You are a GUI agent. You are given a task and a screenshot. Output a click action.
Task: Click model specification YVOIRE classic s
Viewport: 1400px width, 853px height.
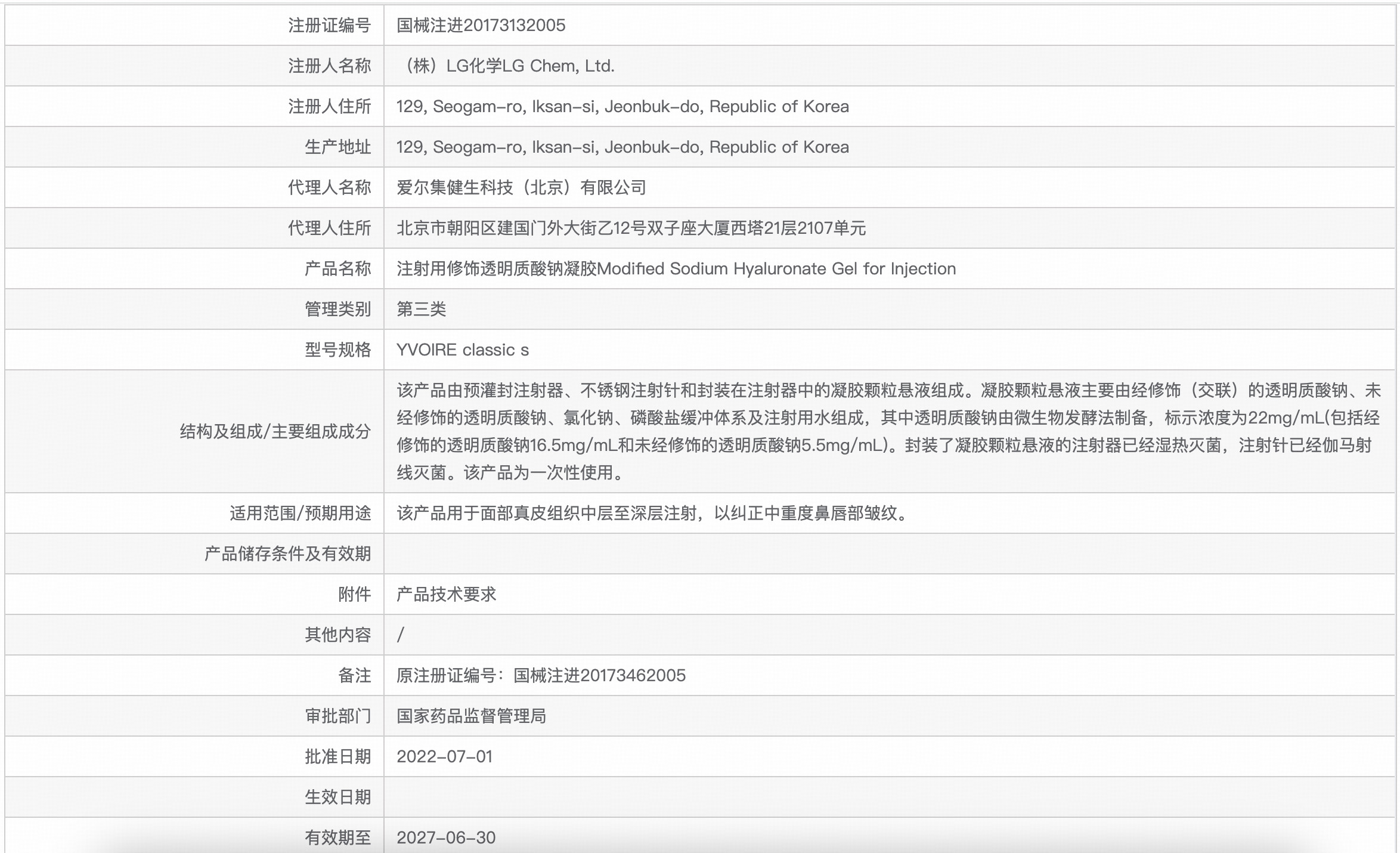click(x=462, y=350)
